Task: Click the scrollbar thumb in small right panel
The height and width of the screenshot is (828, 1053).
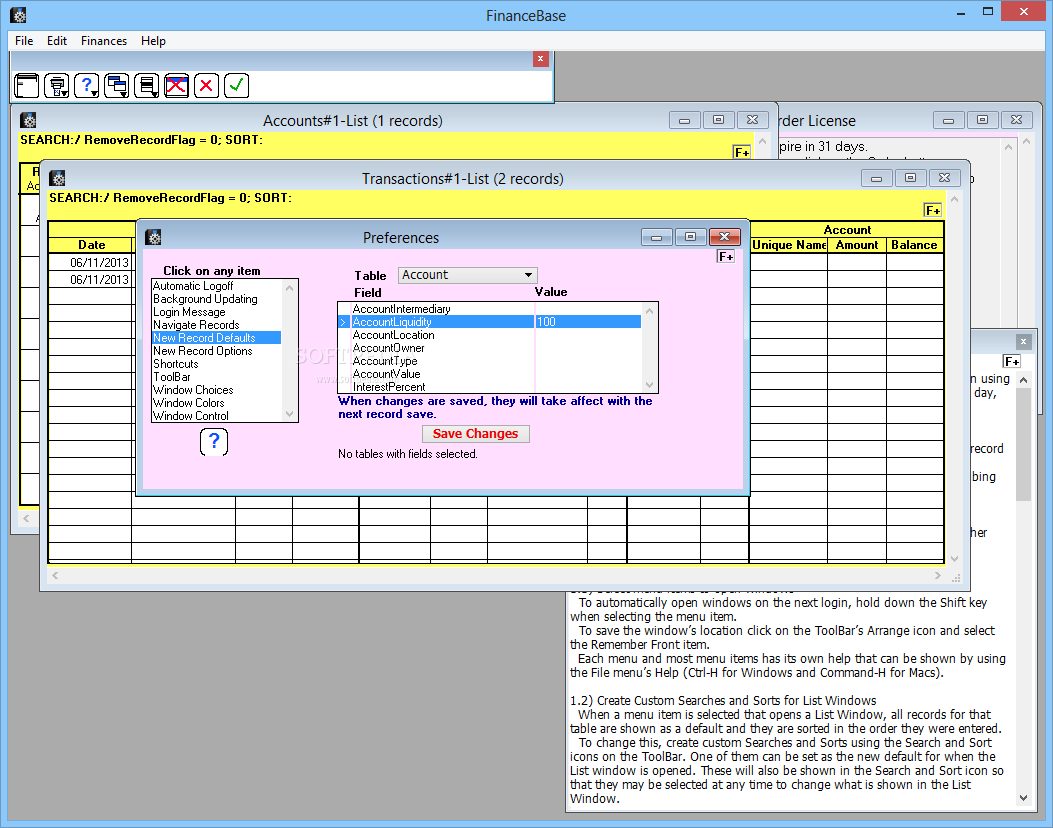Action: coord(1023,445)
